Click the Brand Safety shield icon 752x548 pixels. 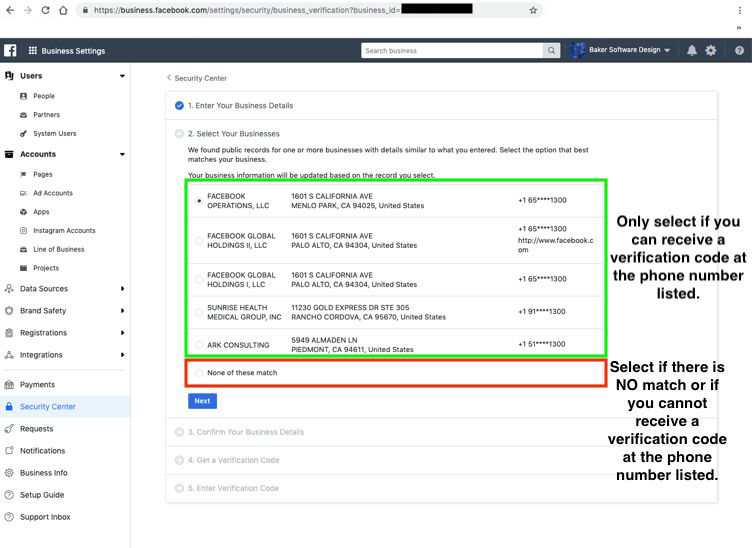(9, 311)
